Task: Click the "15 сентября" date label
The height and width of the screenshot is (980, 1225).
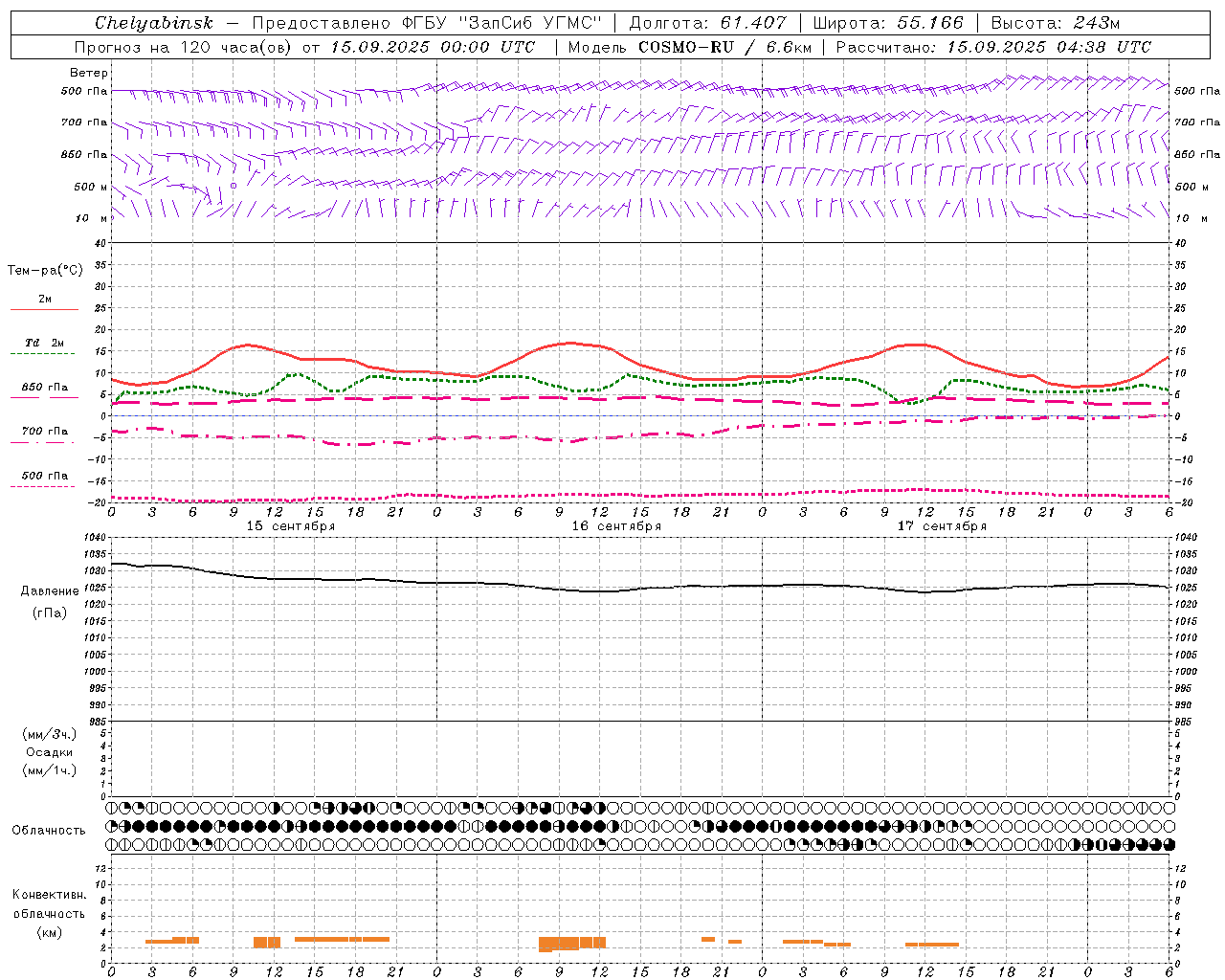Action: 291,526
